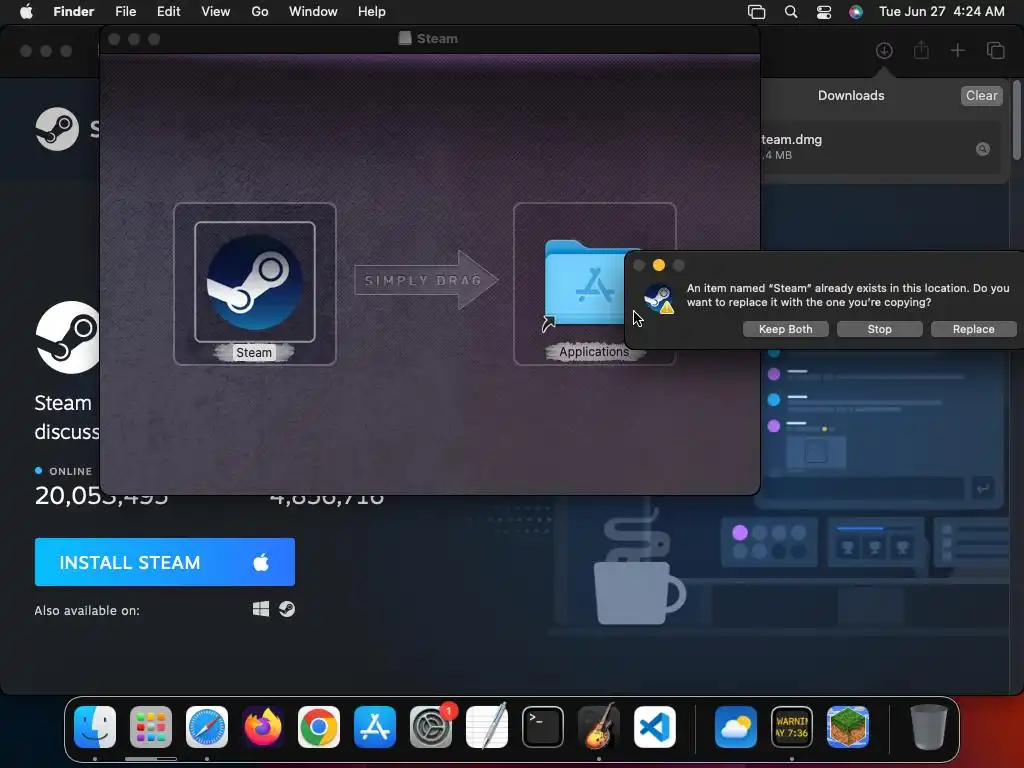Viewport: 1024px width, 768px height.
Task: Open the Apple menu
Action: coord(26,12)
